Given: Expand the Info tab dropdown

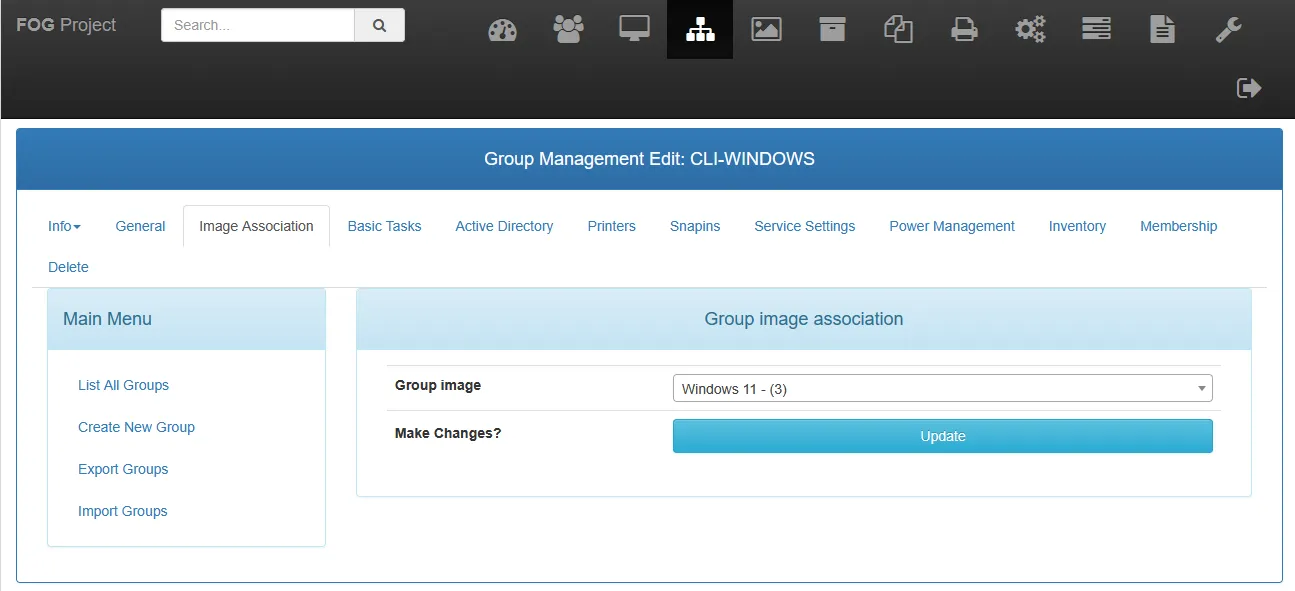Looking at the screenshot, I should click(x=64, y=226).
